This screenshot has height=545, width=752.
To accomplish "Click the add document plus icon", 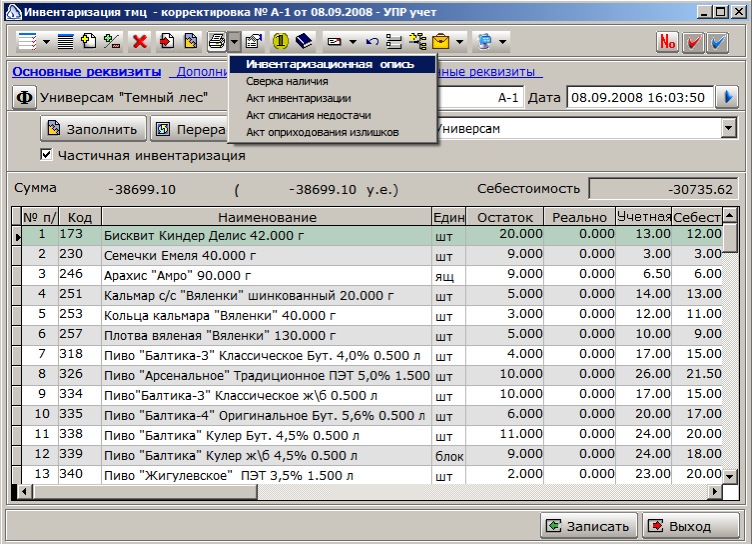I will [x=89, y=42].
